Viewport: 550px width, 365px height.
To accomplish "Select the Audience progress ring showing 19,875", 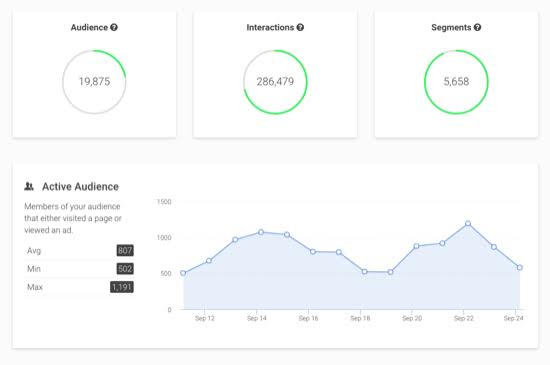I will pyautogui.click(x=94, y=82).
